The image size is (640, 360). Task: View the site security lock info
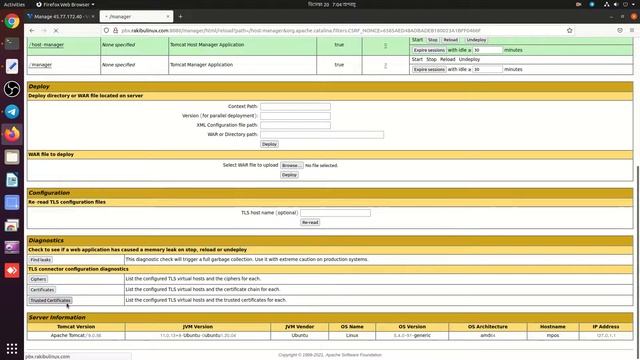pyautogui.click(x=116, y=31)
